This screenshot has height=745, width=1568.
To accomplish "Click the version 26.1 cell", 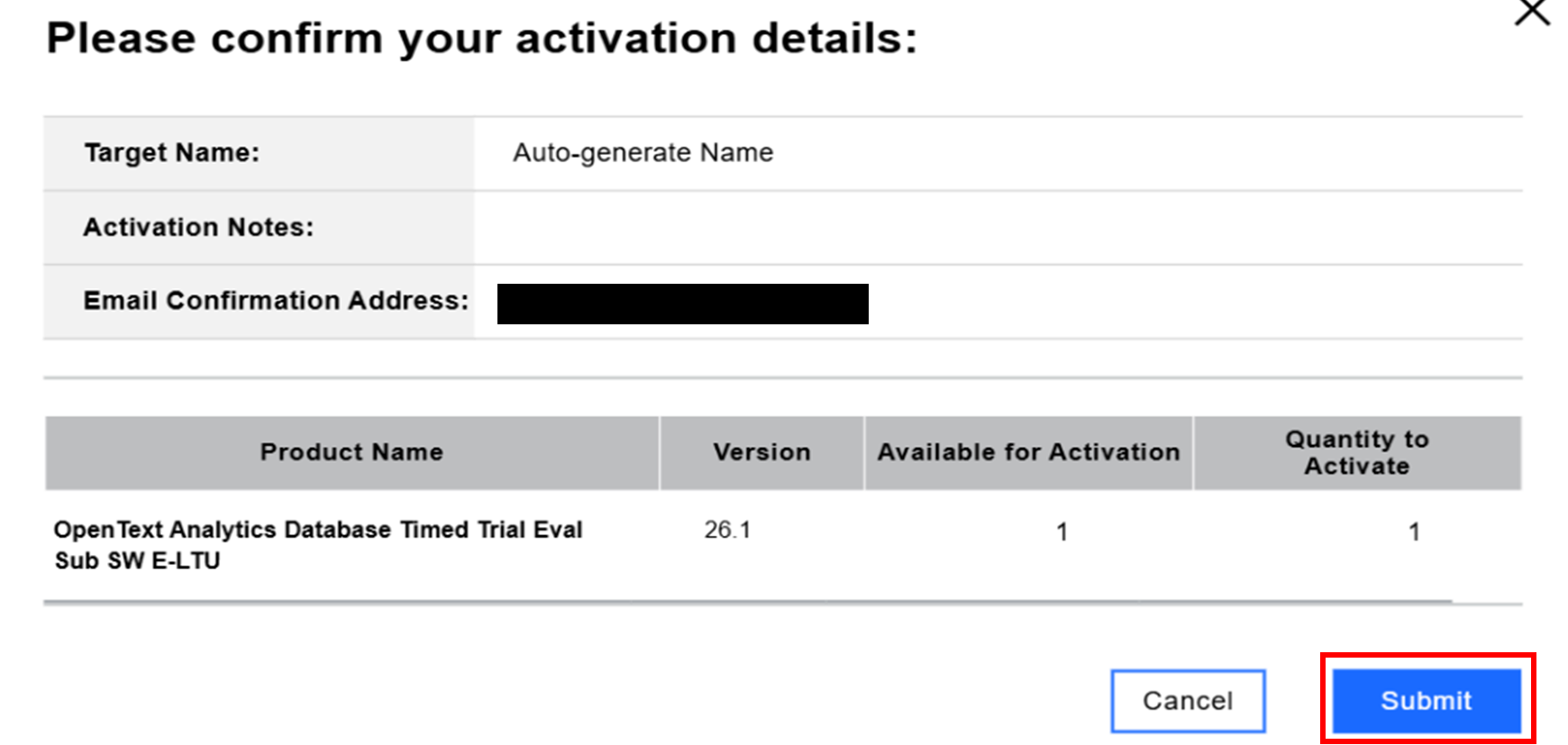I will [x=727, y=530].
